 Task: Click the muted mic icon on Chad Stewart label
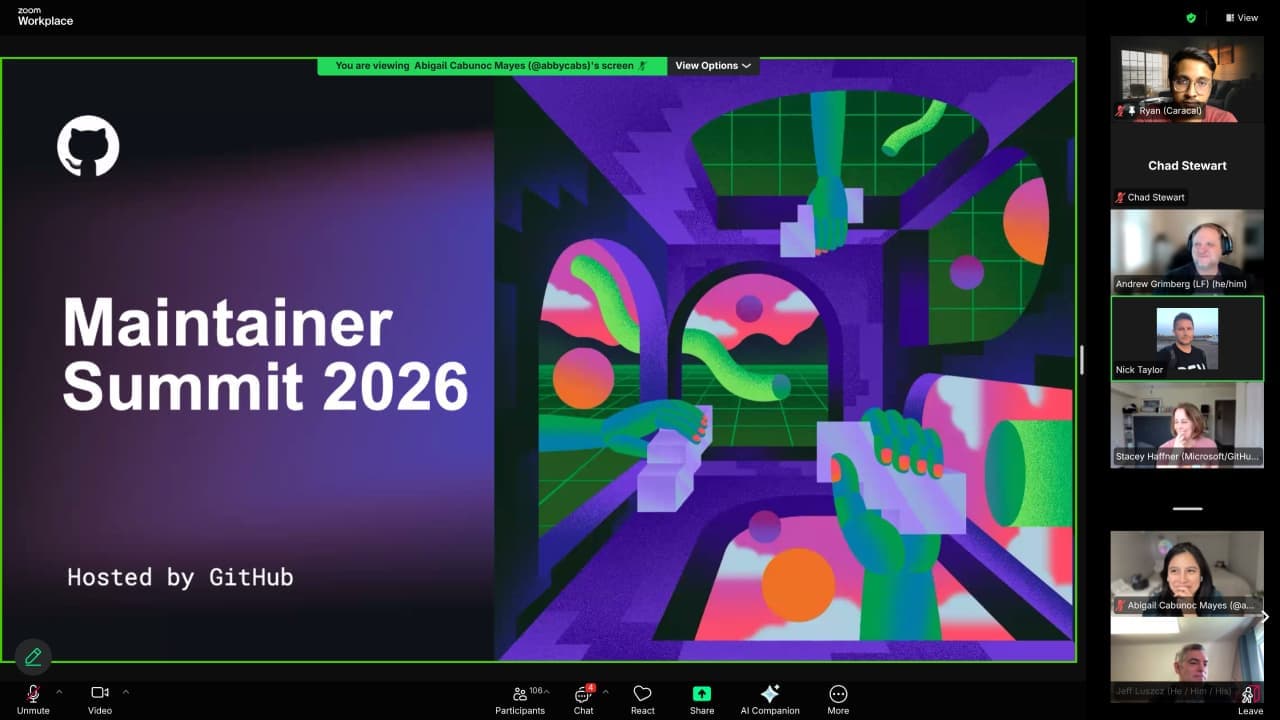(1121, 197)
